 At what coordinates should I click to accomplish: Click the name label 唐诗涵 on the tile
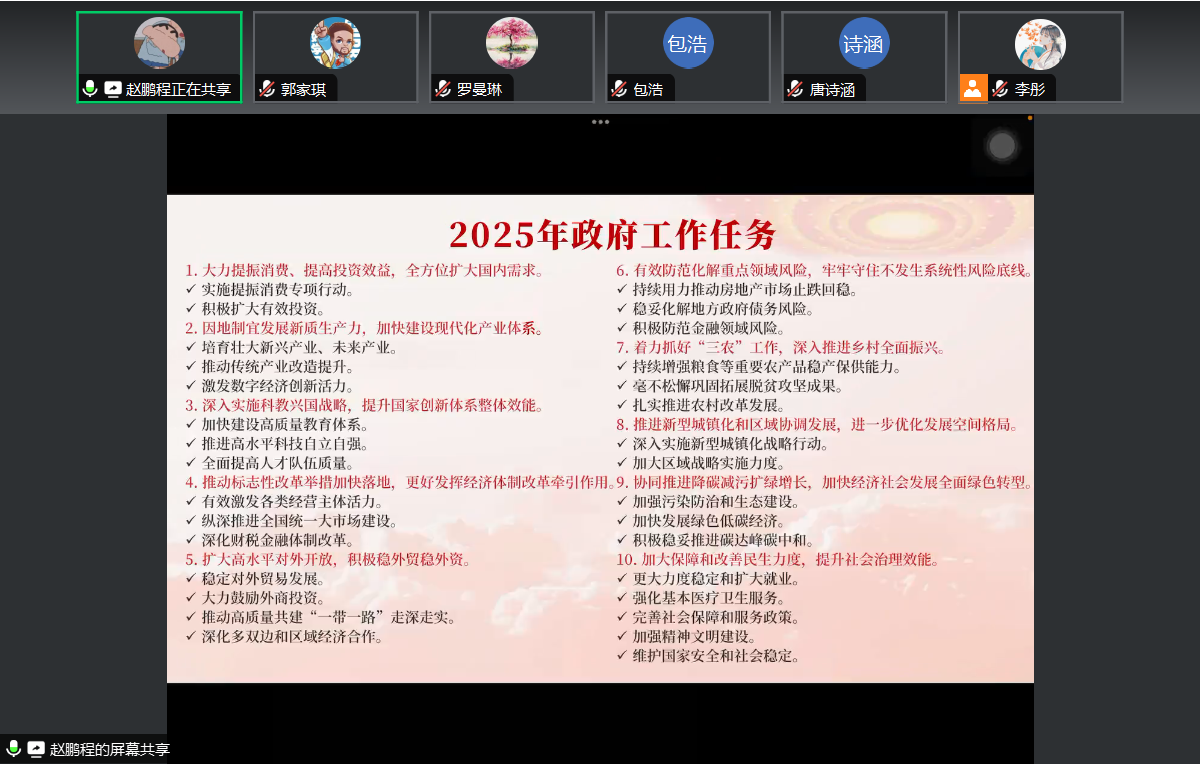(831, 89)
